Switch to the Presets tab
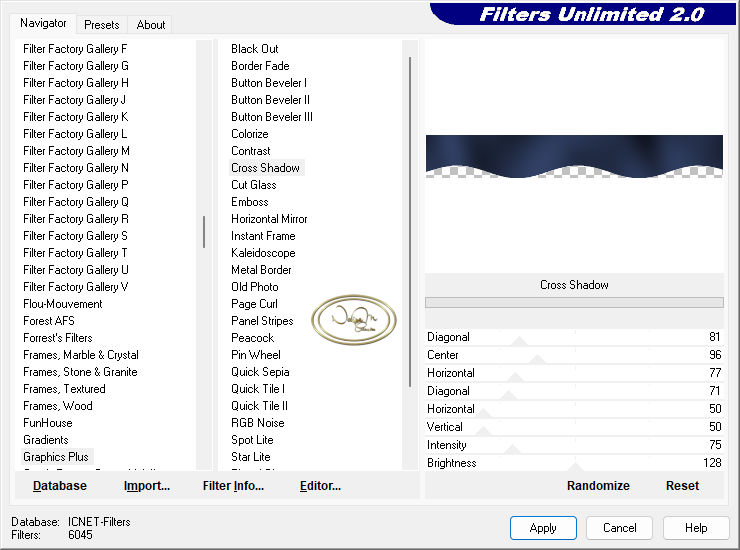This screenshot has height=550, width=740. pyautogui.click(x=101, y=25)
